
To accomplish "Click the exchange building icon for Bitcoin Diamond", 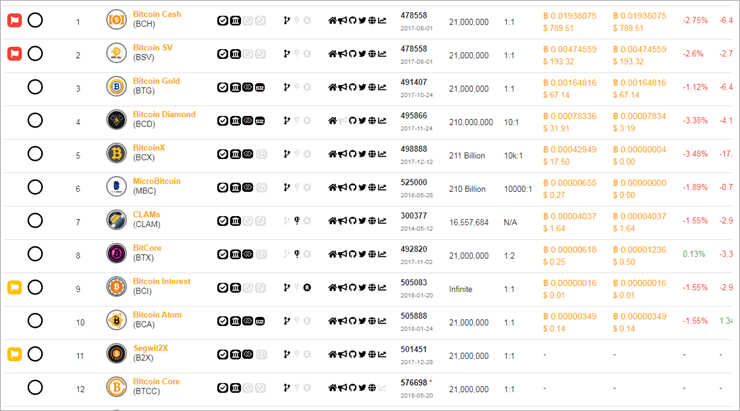I will tap(235, 121).
